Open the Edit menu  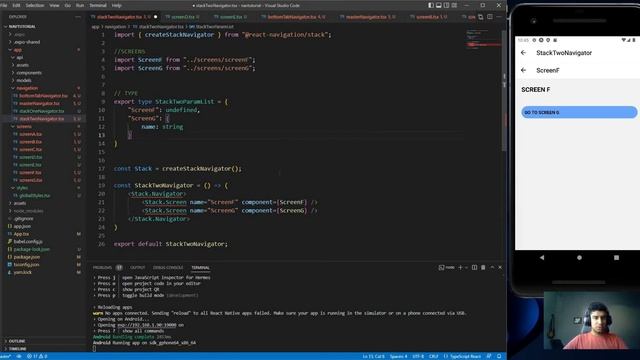tap(16, 5)
